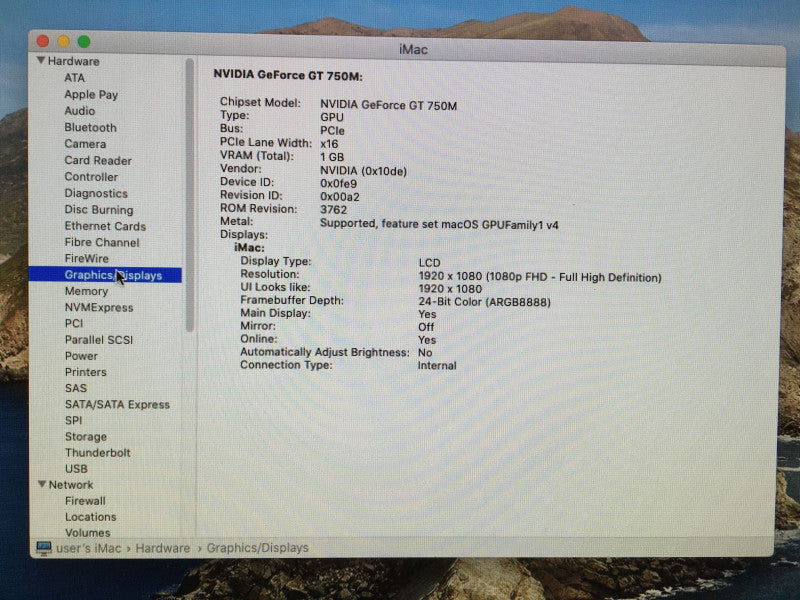Minimize window with yellow button
Viewport: 800px width, 600px height.
pyautogui.click(x=64, y=41)
